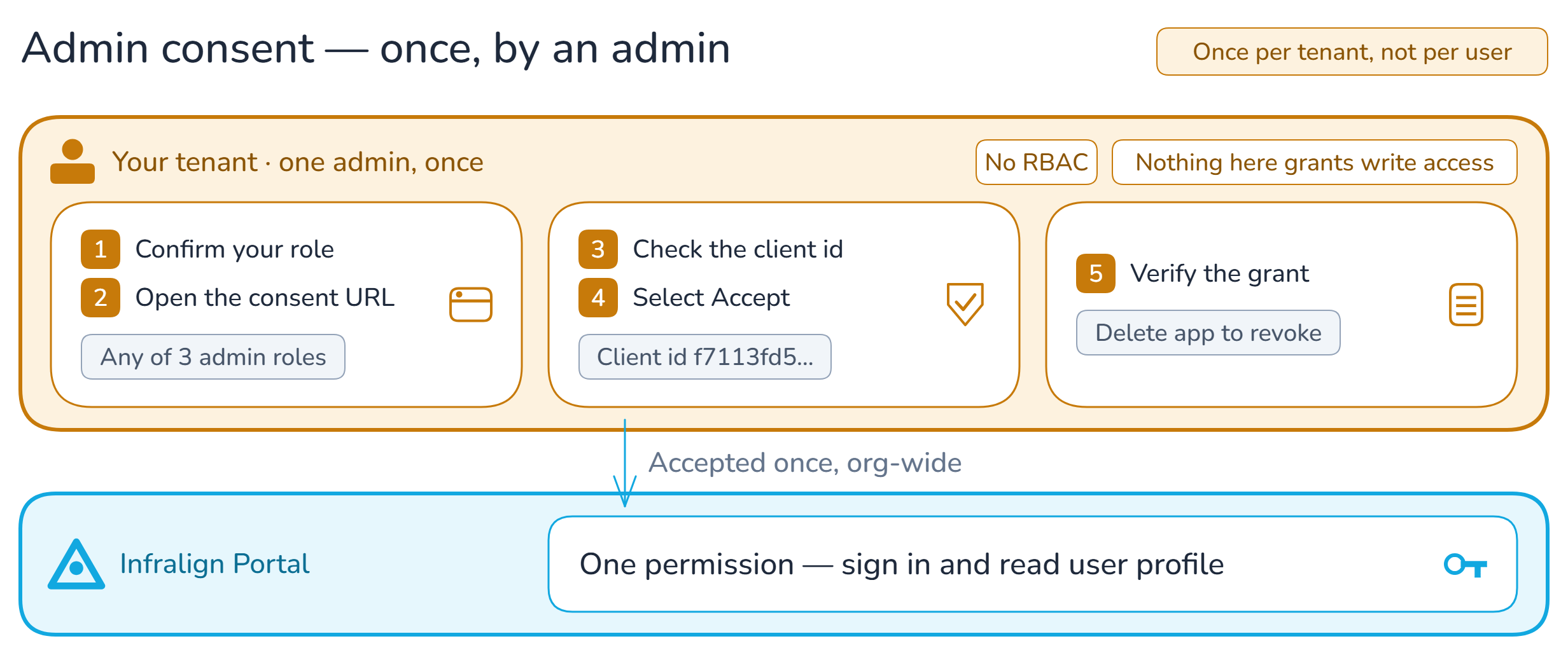Click the 'Client id f7113fd5...' chip
The width and height of the screenshot is (1568, 655).
click(x=705, y=357)
